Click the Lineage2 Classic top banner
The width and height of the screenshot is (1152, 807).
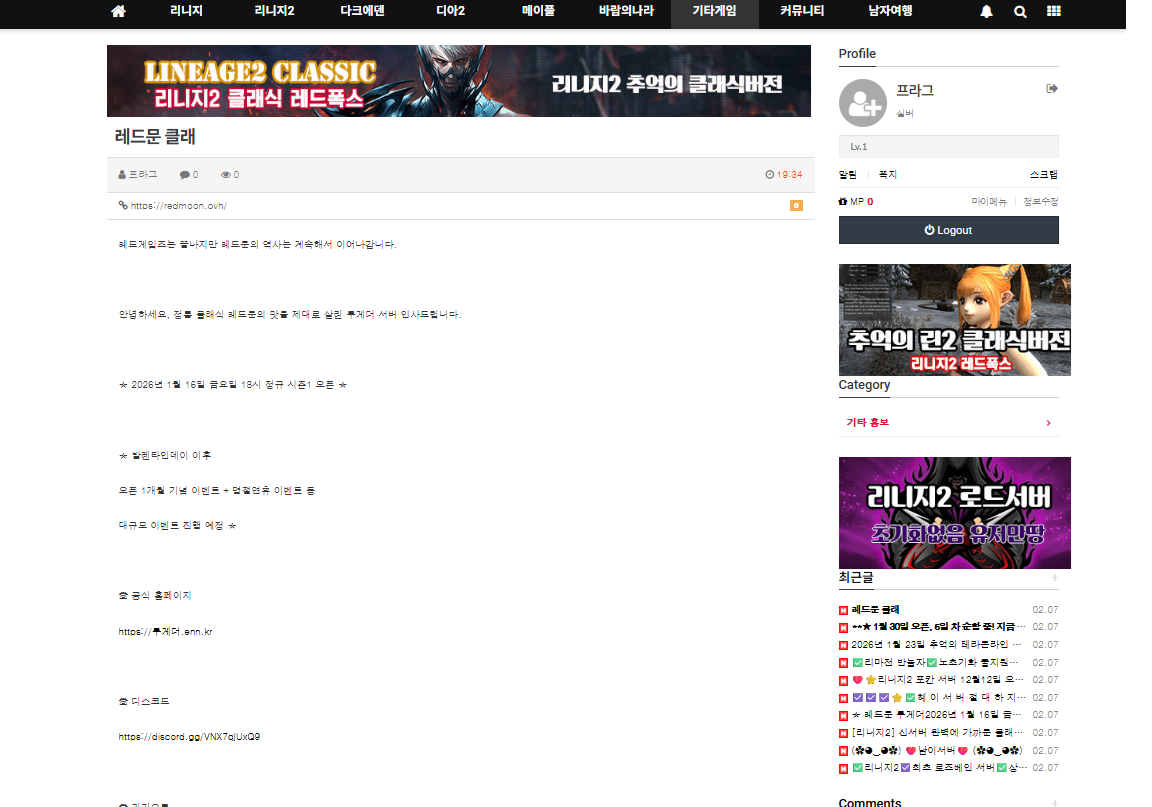tap(459, 81)
